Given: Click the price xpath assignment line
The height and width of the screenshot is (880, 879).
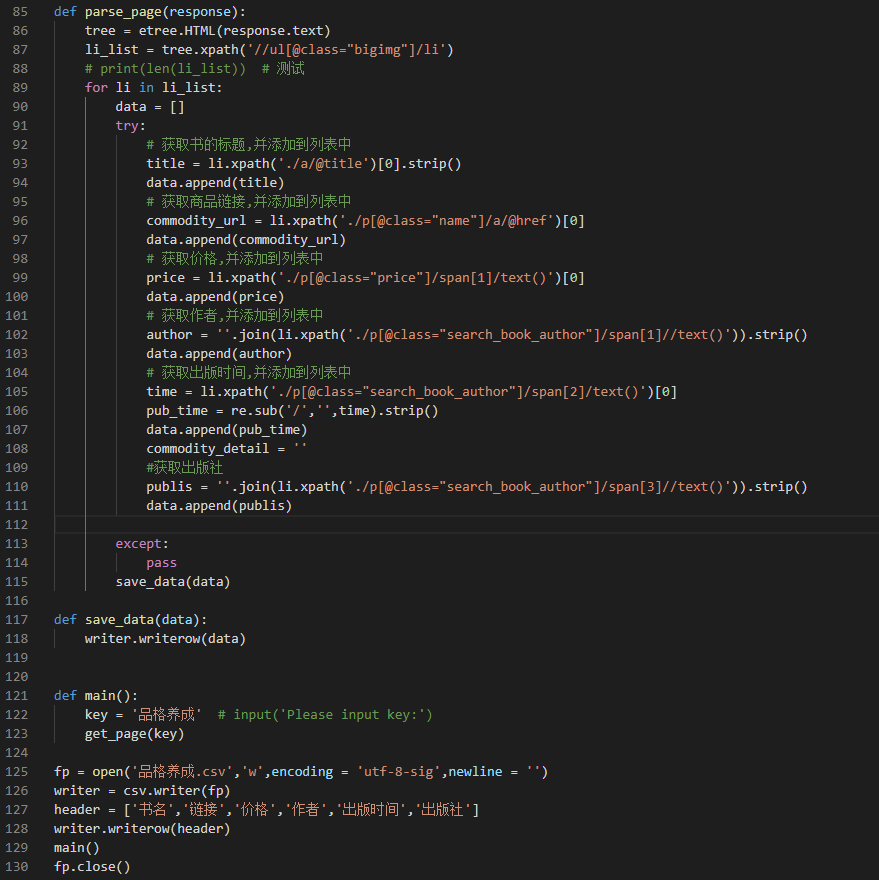Looking at the screenshot, I should [365, 278].
